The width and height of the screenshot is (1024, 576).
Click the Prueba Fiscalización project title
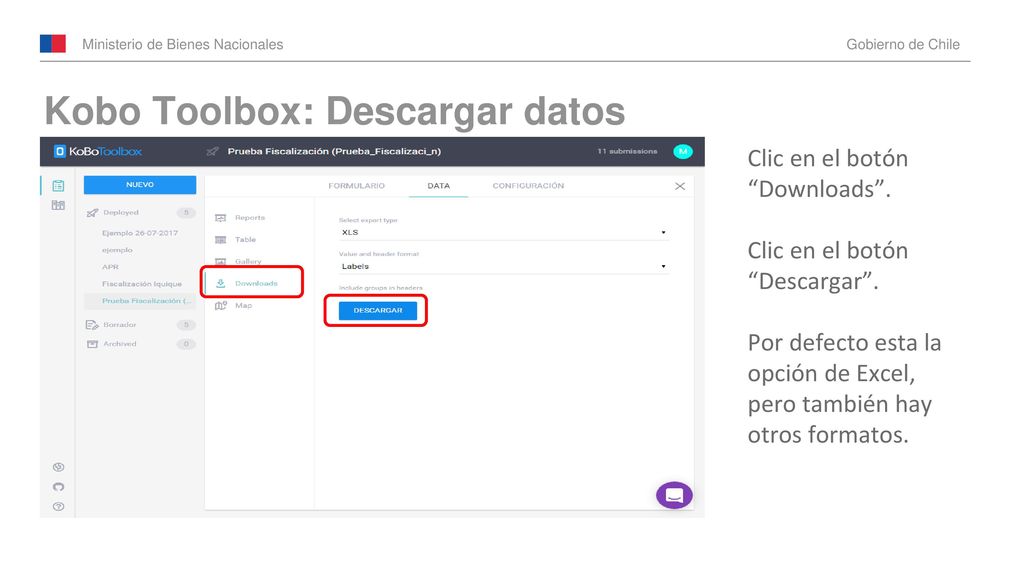[334, 152]
